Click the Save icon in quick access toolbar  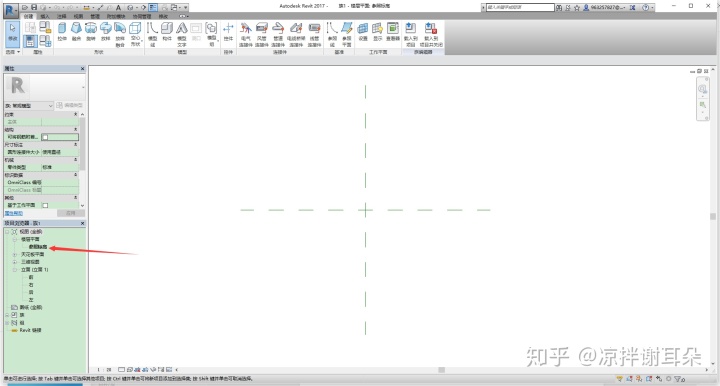tap(34, 7)
